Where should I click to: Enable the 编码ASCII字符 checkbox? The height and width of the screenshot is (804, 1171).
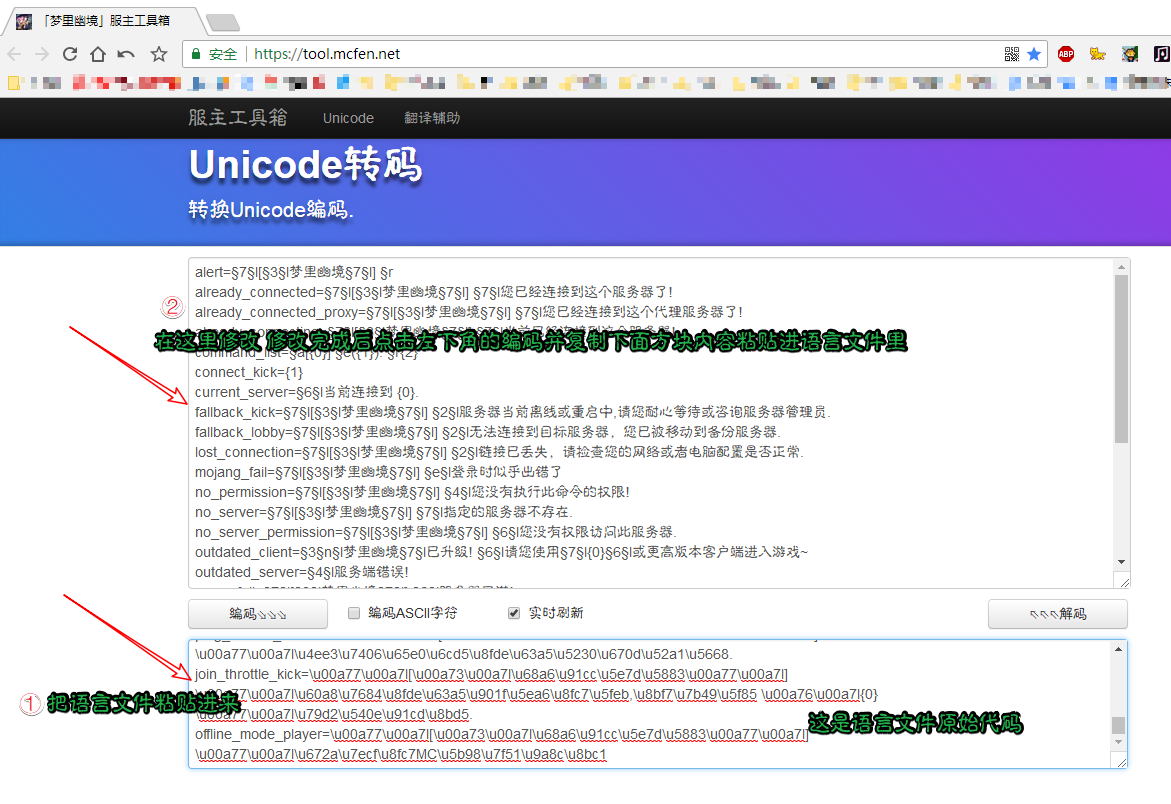[354, 613]
